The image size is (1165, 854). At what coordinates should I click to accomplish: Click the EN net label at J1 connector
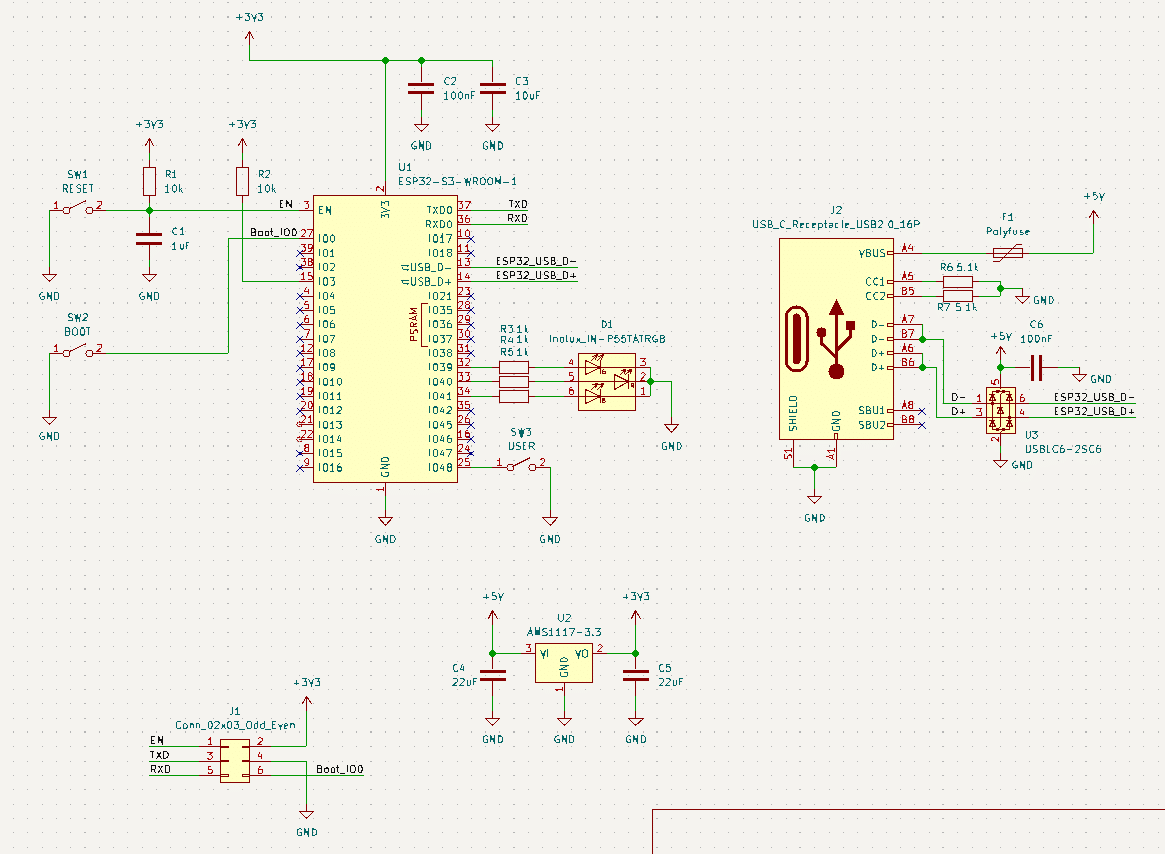(x=157, y=740)
